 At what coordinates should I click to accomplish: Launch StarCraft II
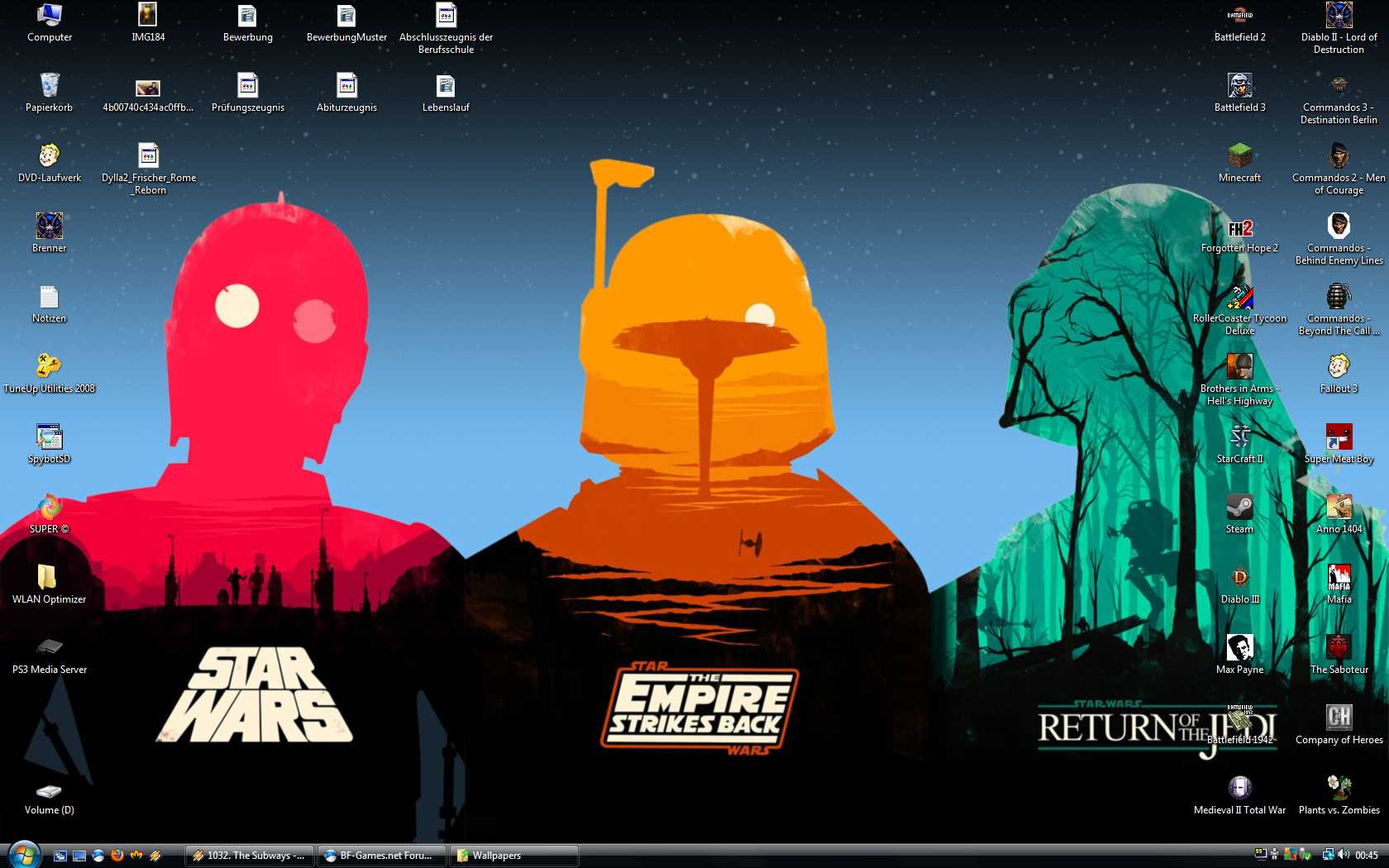[x=1239, y=445]
